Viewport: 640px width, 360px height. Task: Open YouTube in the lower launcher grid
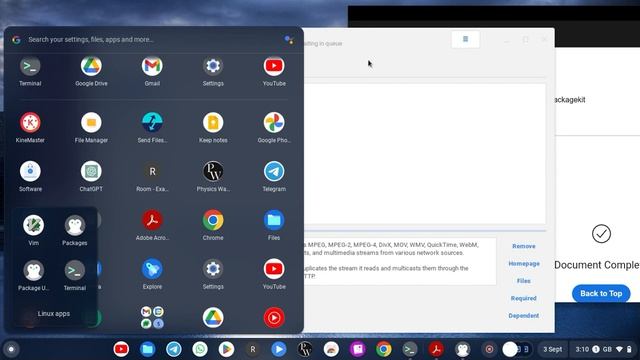274,269
